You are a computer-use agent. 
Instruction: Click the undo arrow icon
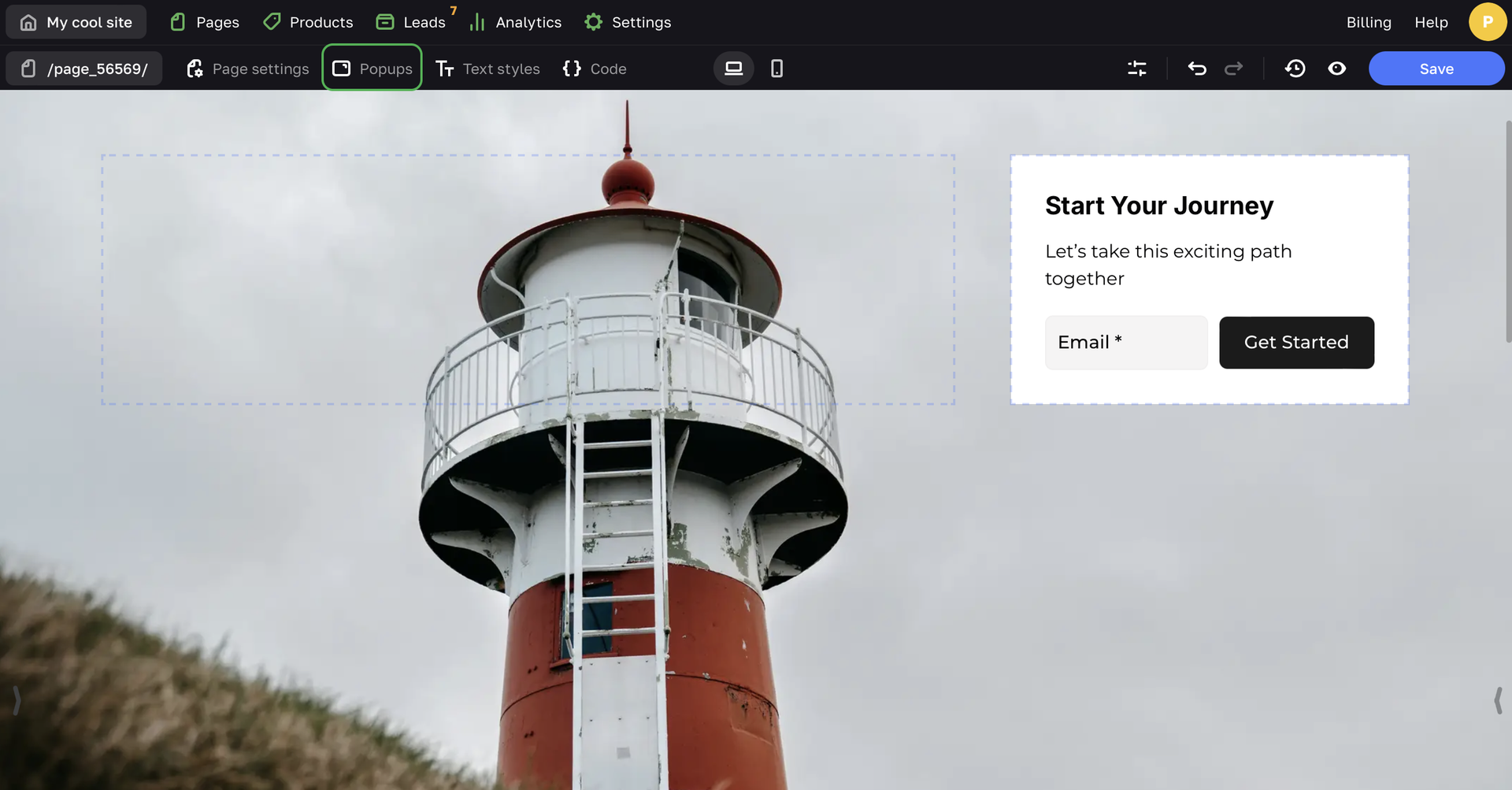point(1197,69)
